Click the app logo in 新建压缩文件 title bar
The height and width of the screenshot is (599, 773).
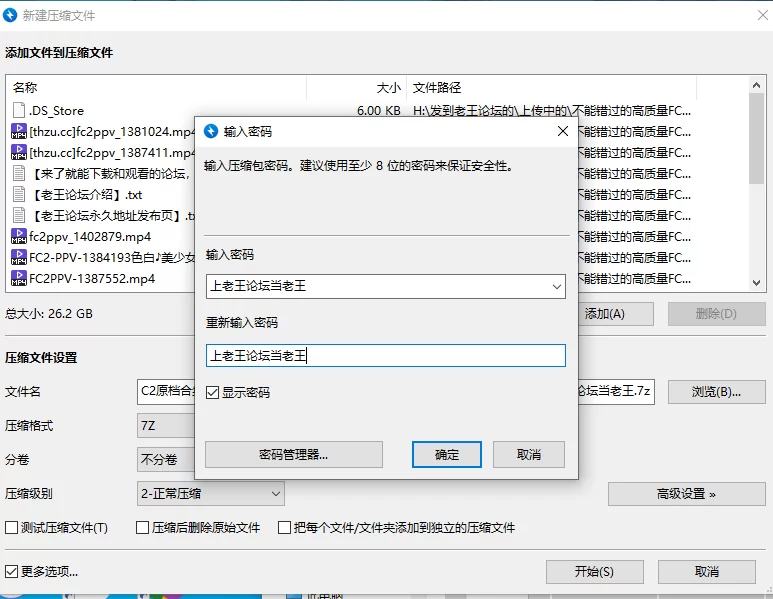pyautogui.click(x=10, y=15)
